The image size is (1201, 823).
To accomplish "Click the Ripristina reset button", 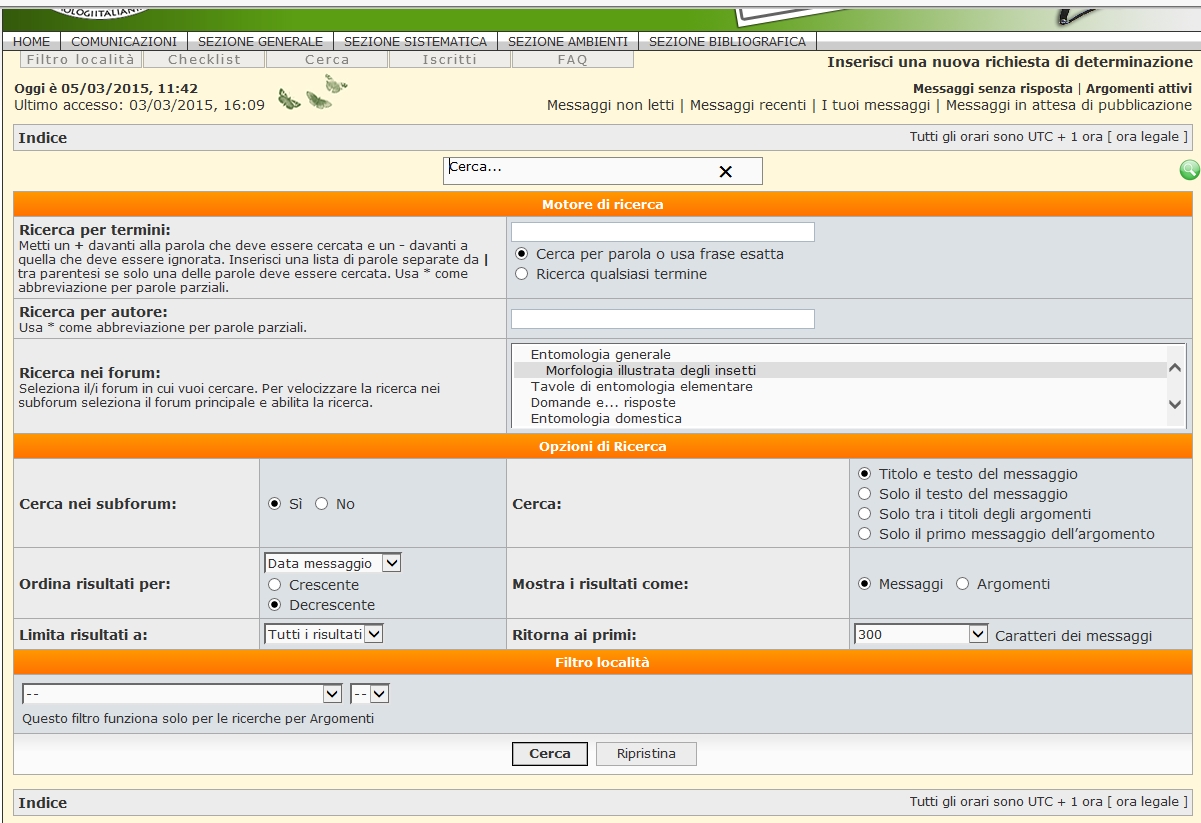I will tap(646, 754).
